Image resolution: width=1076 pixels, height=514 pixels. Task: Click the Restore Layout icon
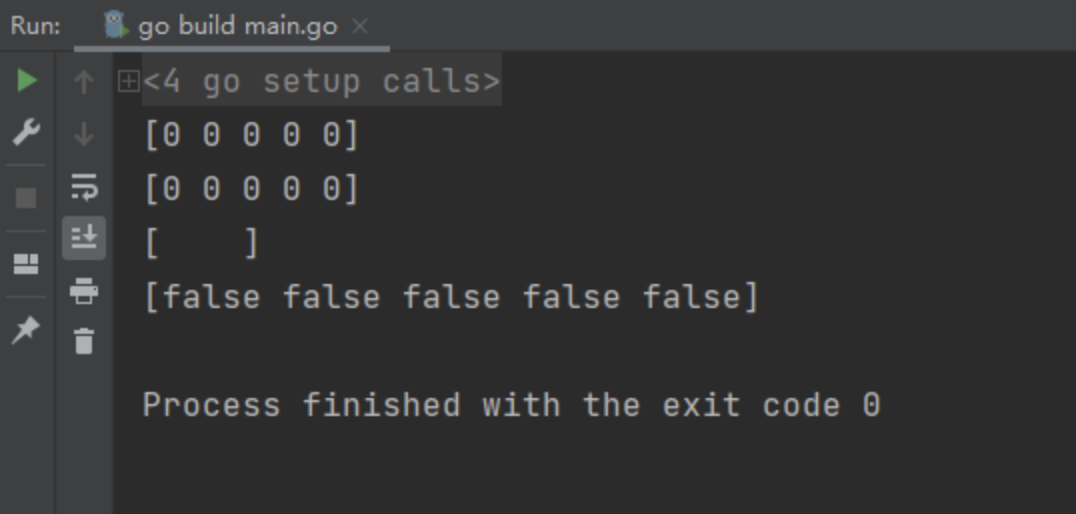26,264
